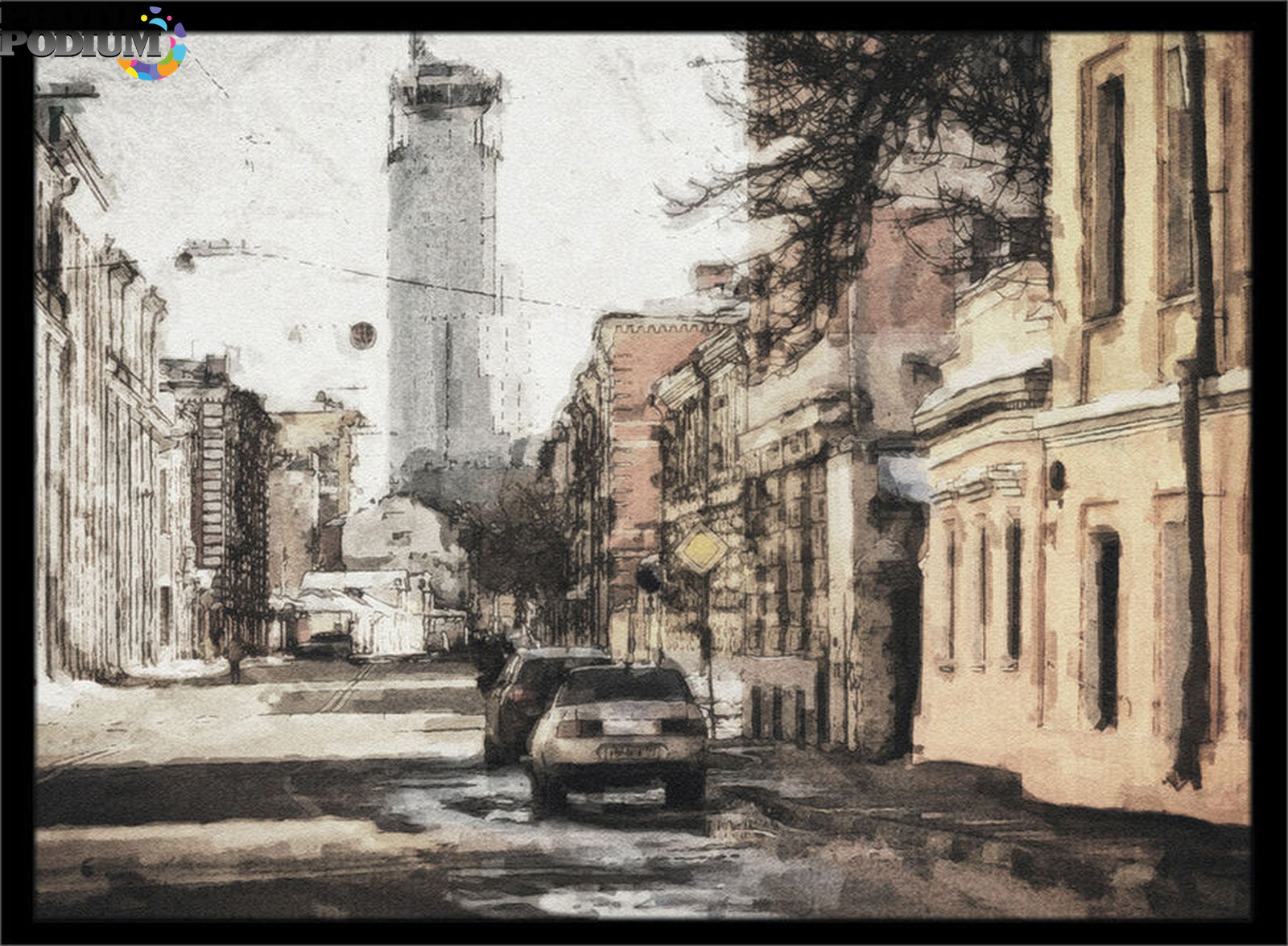The width and height of the screenshot is (1288, 946).
Task: Open the watercolor street scene painting
Action: pyautogui.click(x=643, y=475)
